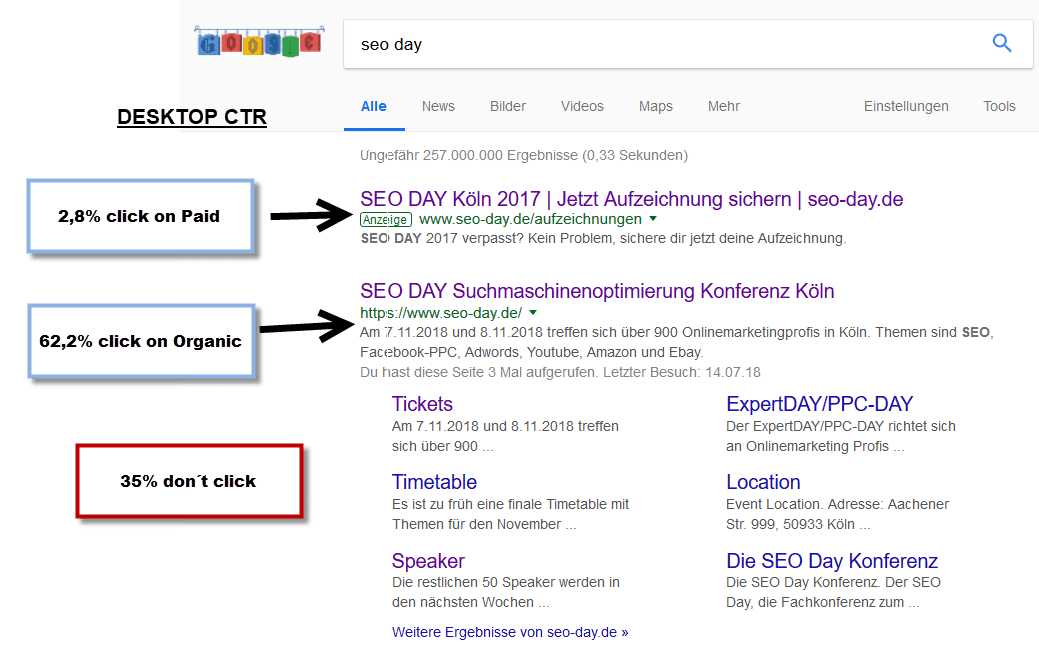This screenshot has width=1039, height=656.
Task: Click the Anzeige ad label
Action: [x=386, y=219]
